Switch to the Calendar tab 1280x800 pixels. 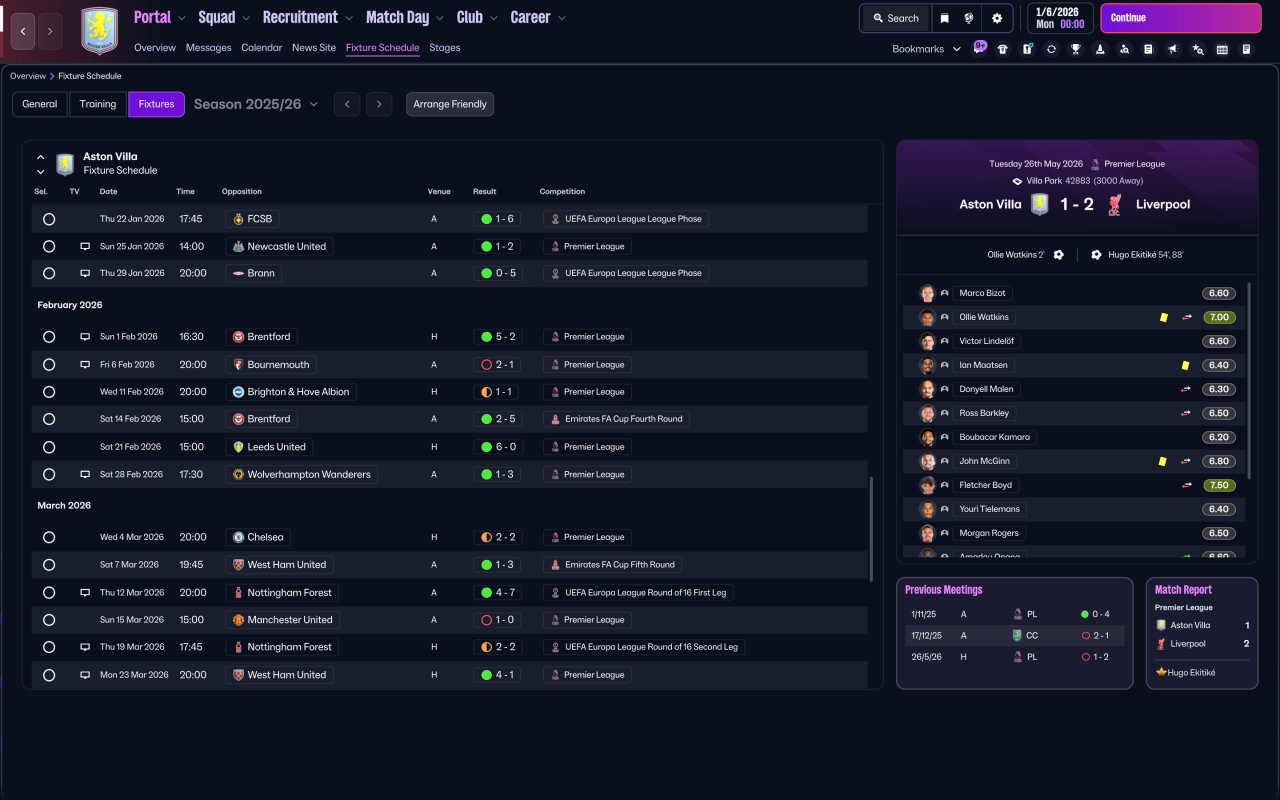pos(262,48)
